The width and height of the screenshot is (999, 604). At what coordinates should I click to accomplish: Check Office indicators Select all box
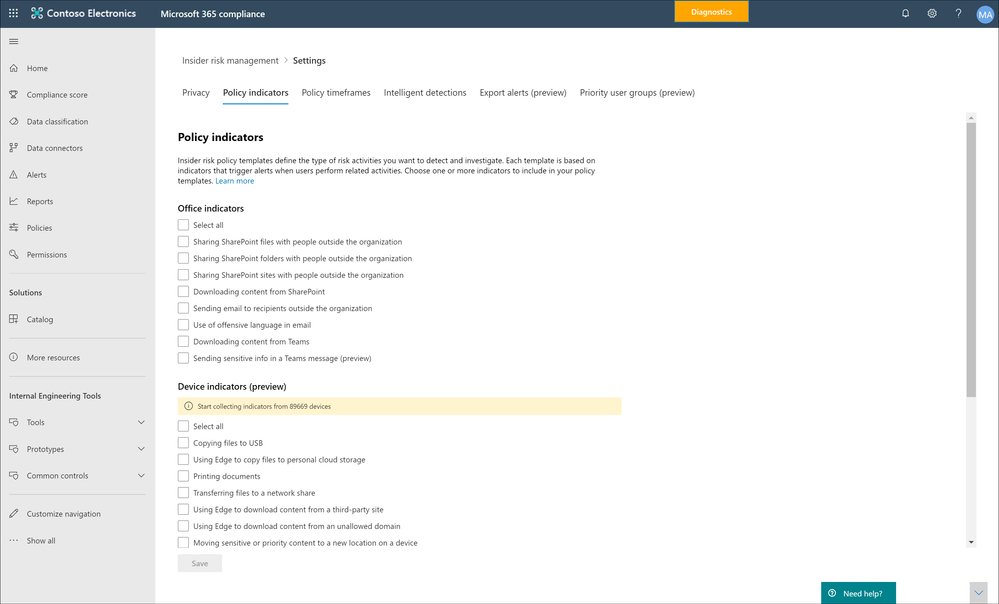pos(183,225)
